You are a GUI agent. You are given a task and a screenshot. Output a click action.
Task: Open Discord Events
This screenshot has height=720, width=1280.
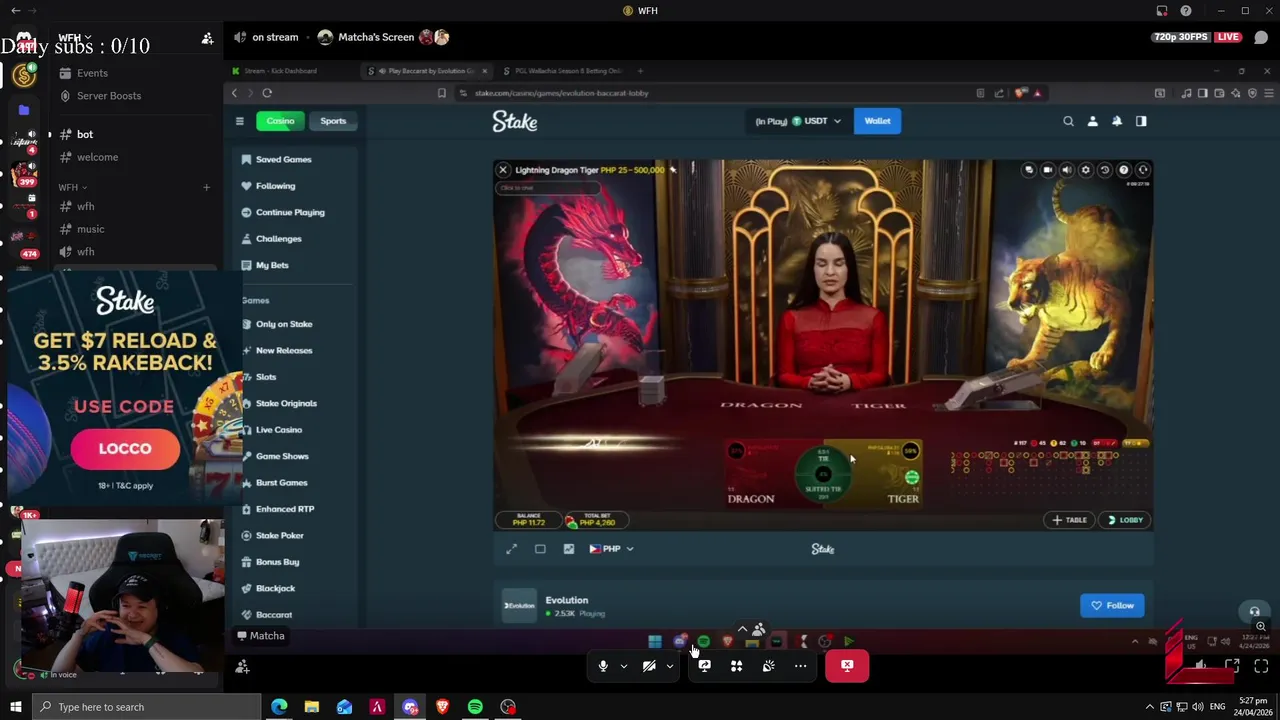pyautogui.click(x=92, y=73)
